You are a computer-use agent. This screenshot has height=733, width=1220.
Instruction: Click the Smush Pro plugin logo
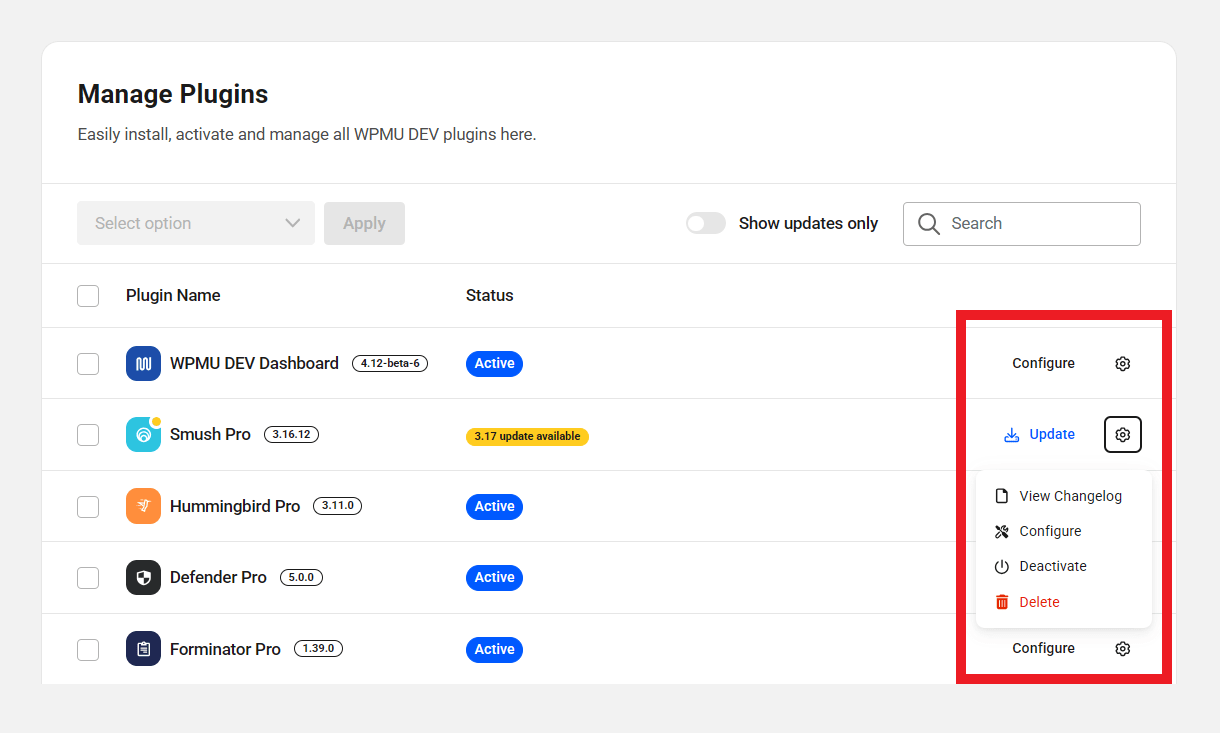click(x=143, y=435)
